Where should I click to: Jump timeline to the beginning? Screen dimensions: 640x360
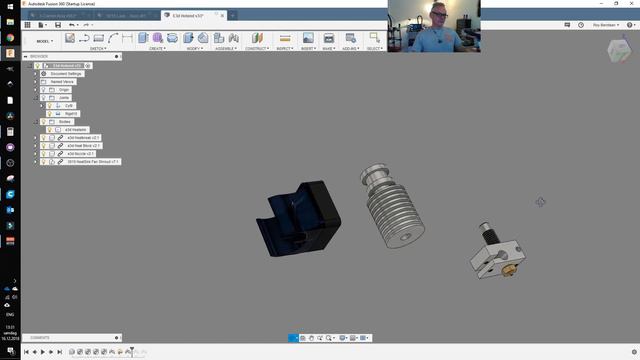pos(26,352)
